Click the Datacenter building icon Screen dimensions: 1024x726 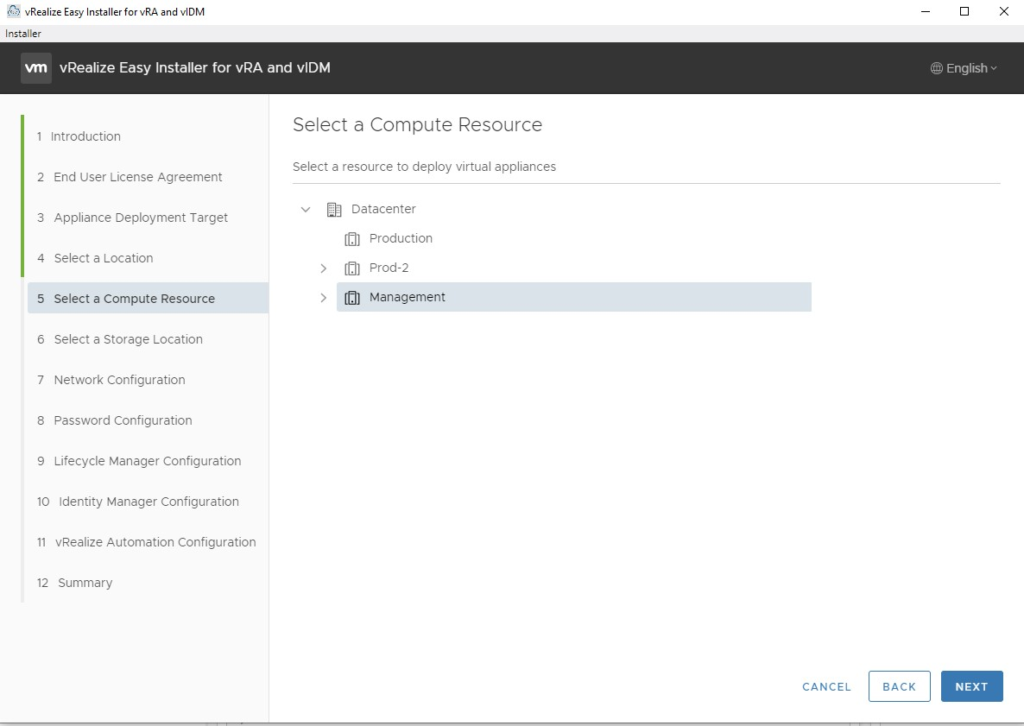click(x=334, y=210)
